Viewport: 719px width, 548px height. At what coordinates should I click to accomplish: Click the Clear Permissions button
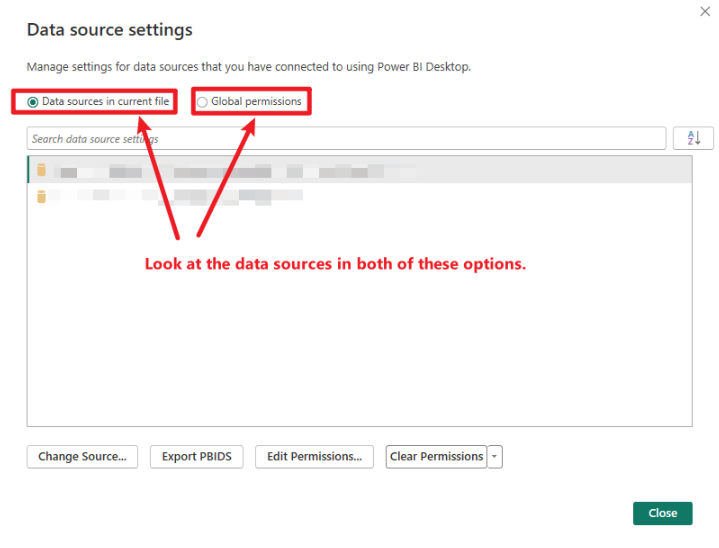pos(436,457)
